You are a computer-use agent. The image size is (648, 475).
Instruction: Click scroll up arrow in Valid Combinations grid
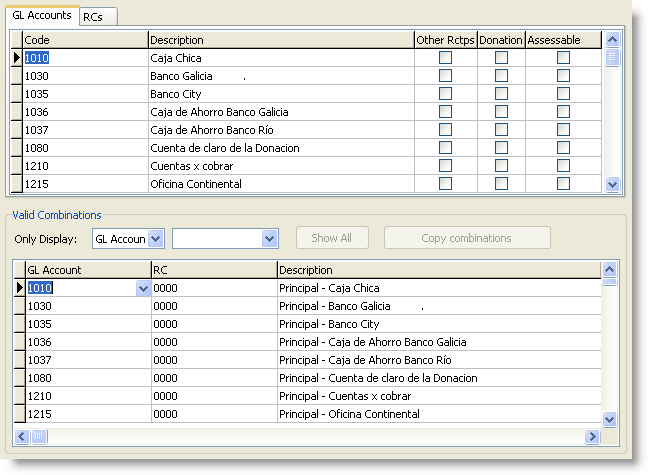click(x=610, y=269)
